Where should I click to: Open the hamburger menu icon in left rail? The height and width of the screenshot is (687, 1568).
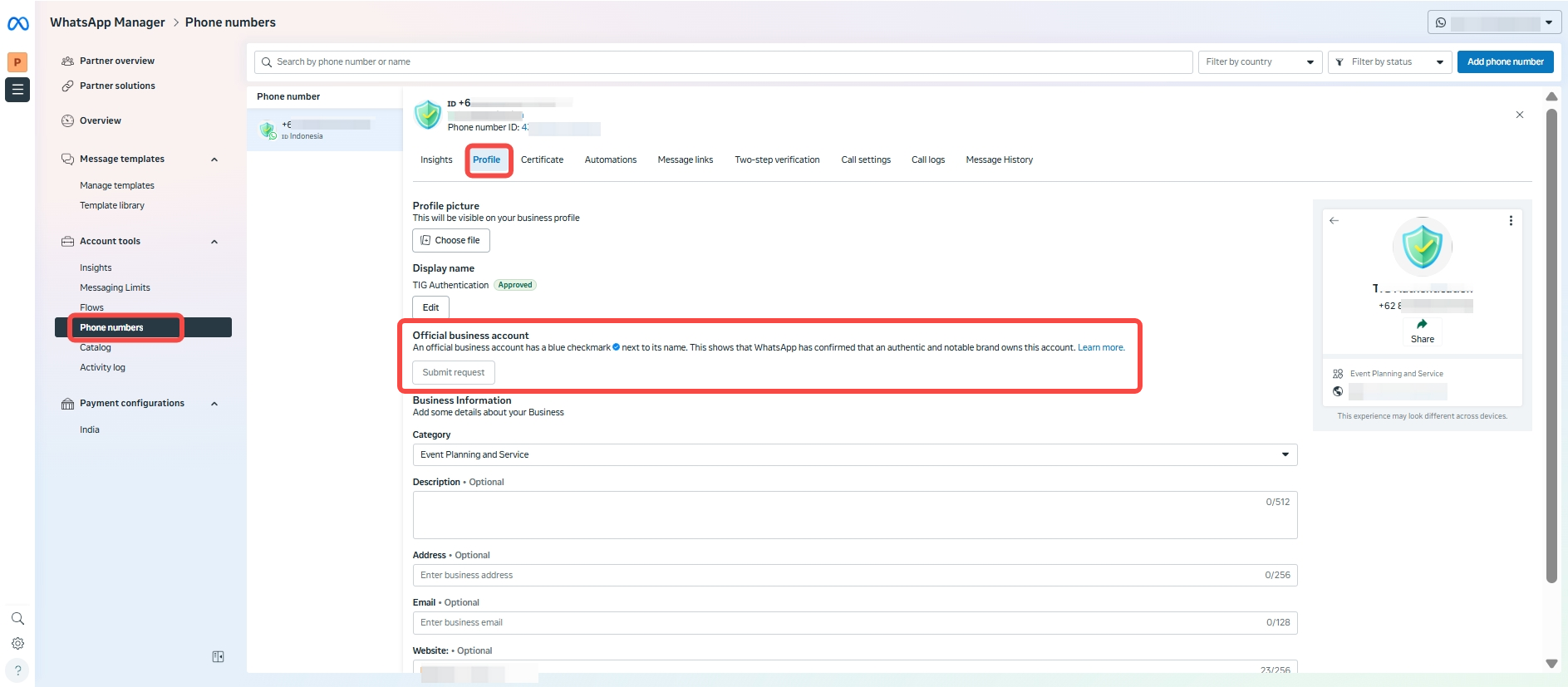17,90
